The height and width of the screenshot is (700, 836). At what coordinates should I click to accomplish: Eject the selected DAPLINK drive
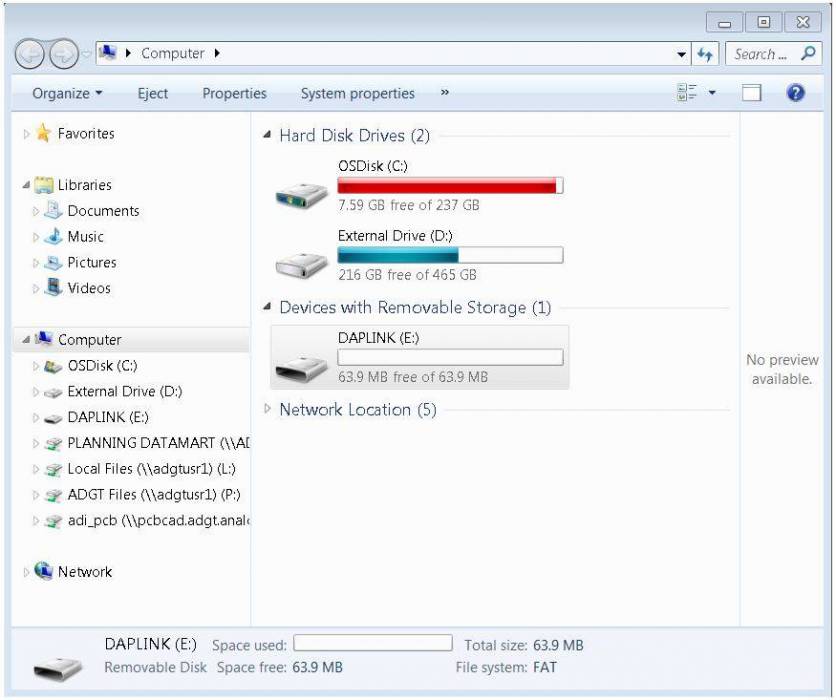pyautogui.click(x=152, y=93)
